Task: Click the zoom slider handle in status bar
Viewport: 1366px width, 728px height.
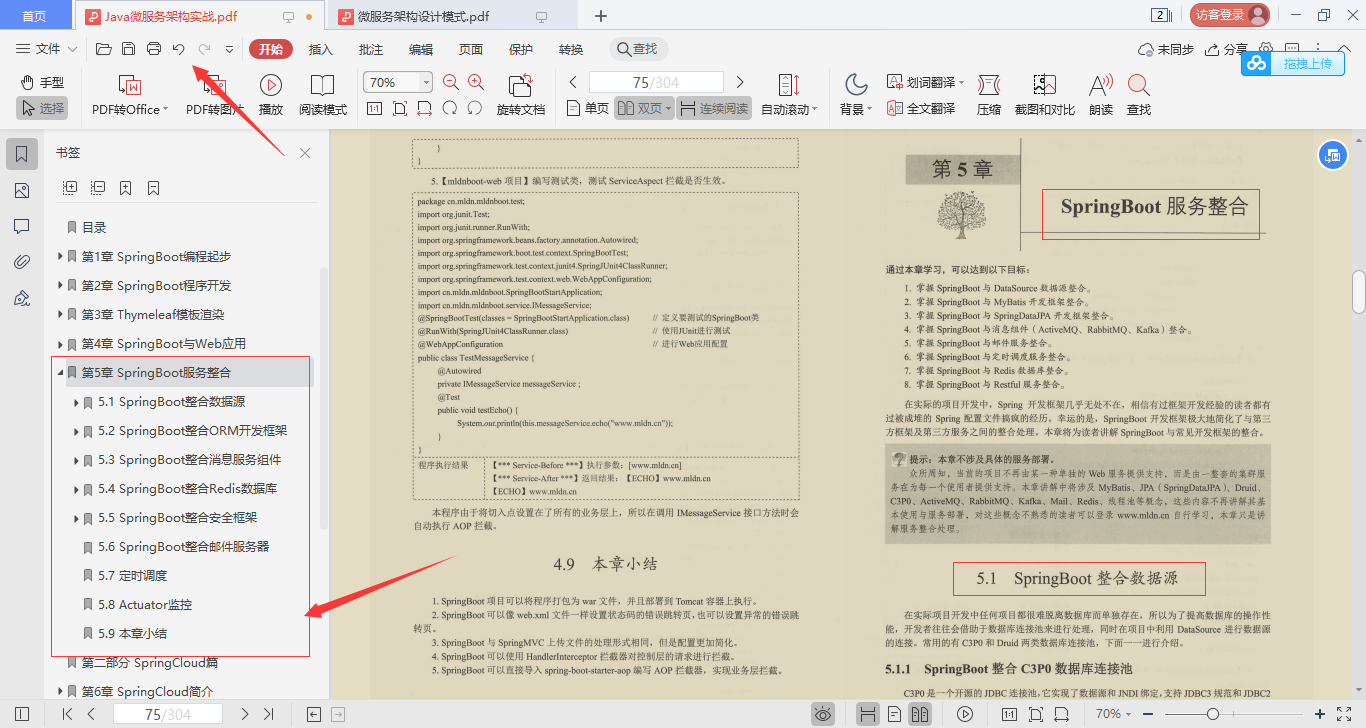Action: (1212, 714)
